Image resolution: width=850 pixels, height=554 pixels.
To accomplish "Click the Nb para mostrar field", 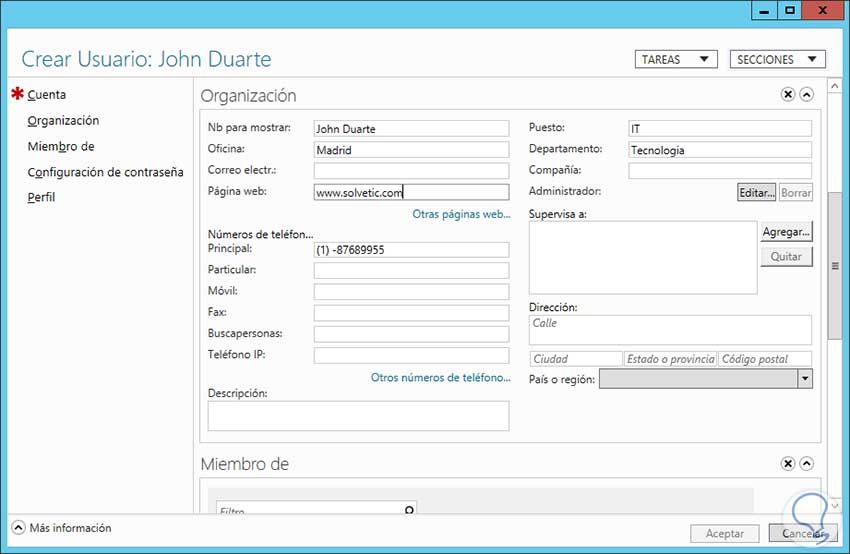I will (411, 128).
